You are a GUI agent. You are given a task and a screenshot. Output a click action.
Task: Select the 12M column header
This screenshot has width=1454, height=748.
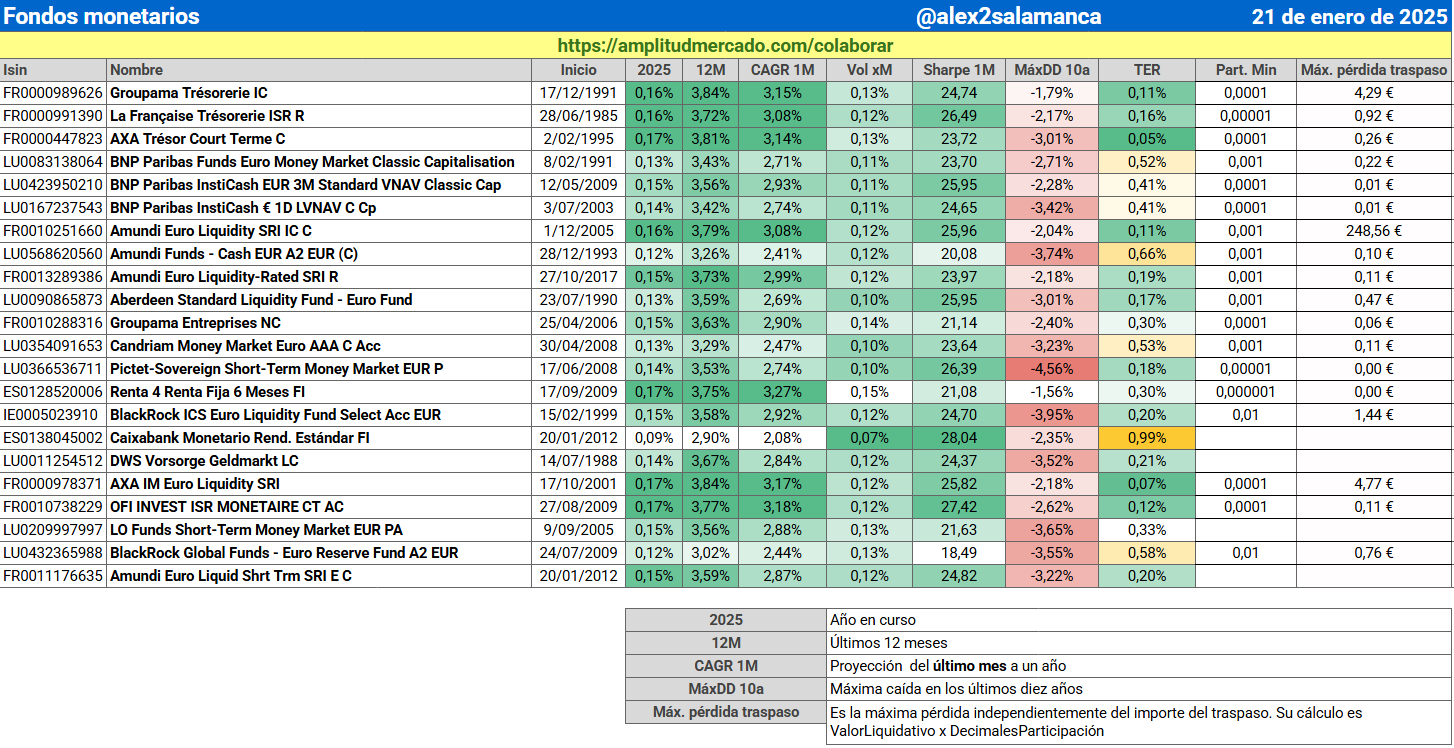tap(710, 70)
